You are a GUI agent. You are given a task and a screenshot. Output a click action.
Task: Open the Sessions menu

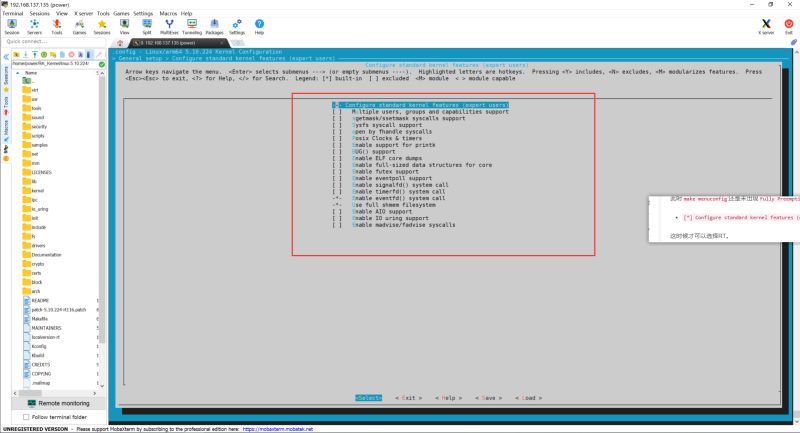coord(39,13)
